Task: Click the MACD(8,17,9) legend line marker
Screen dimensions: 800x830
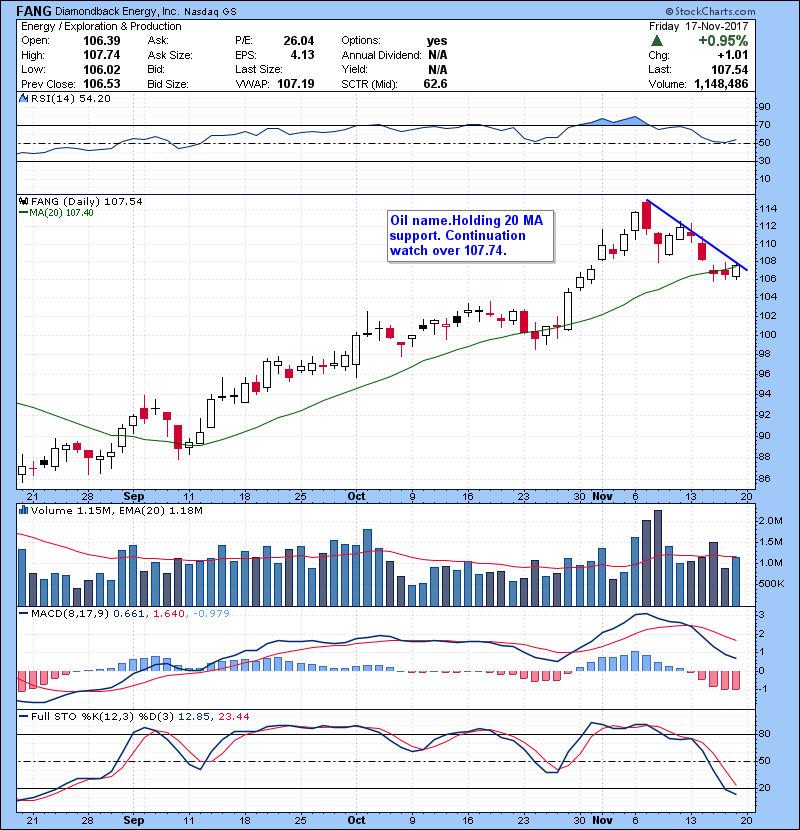Action: (x=23, y=614)
